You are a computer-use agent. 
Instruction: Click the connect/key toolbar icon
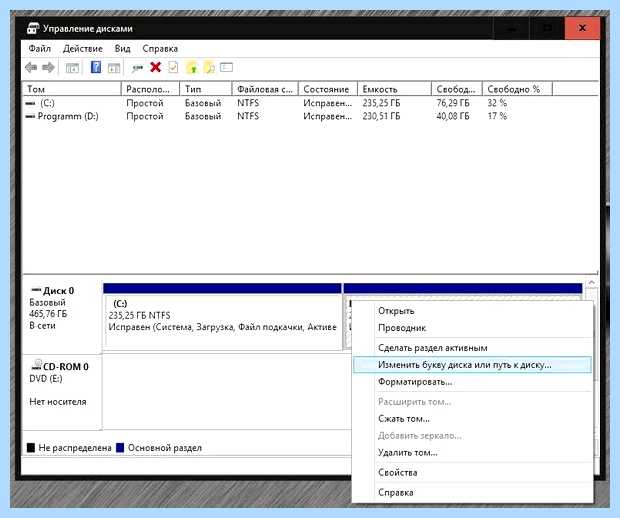coord(137,68)
